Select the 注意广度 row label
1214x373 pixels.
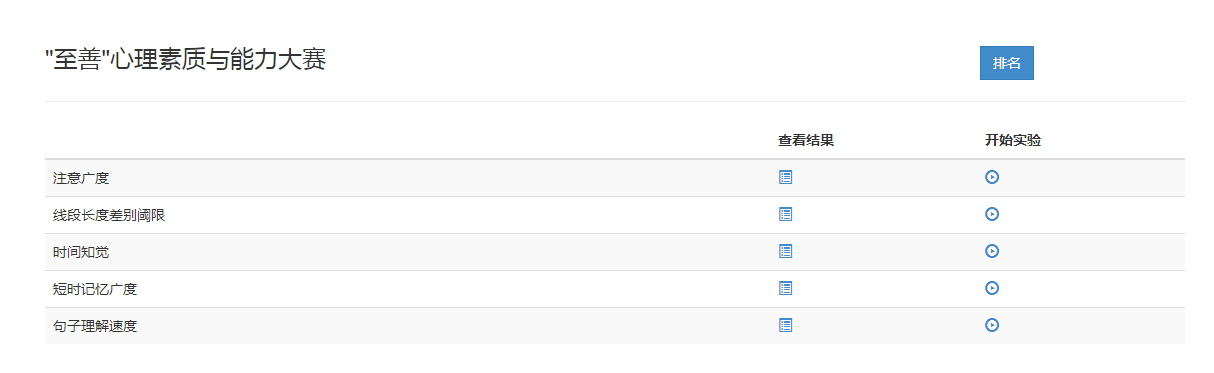pyautogui.click(x=81, y=178)
